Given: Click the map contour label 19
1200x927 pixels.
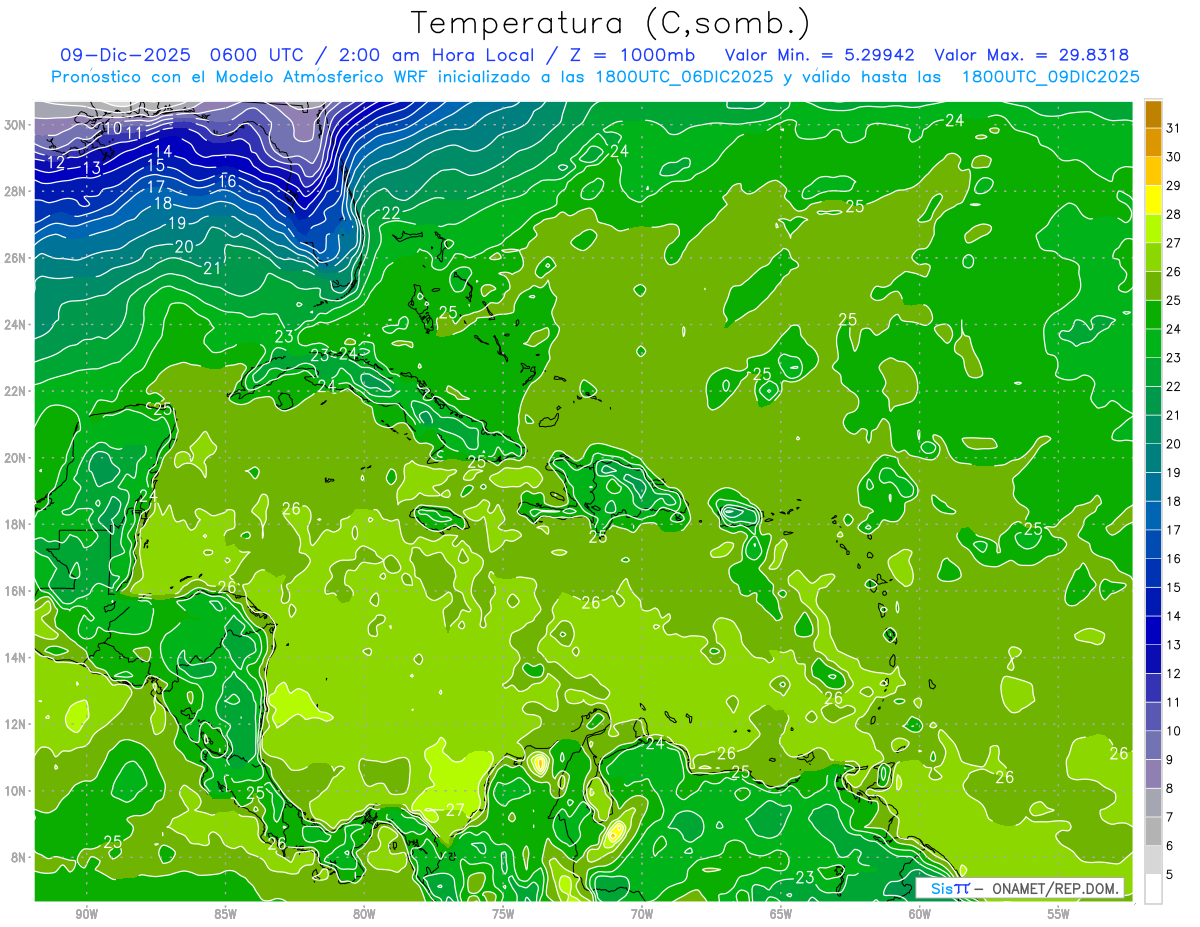Looking at the screenshot, I should (177, 224).
